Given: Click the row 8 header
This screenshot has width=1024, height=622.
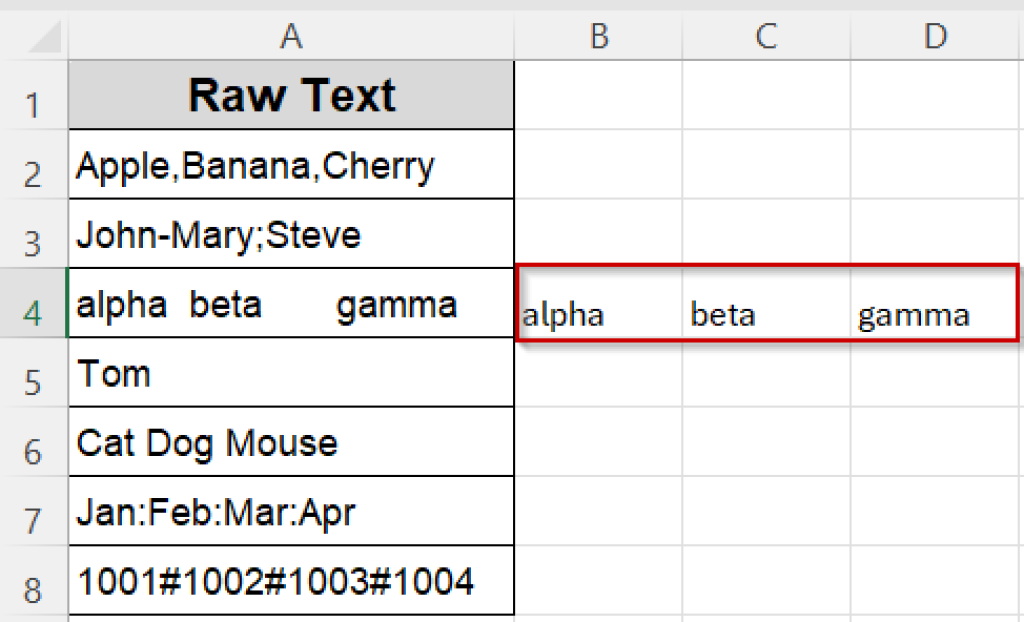Looking at the screenshot, I should pos(34,580).
